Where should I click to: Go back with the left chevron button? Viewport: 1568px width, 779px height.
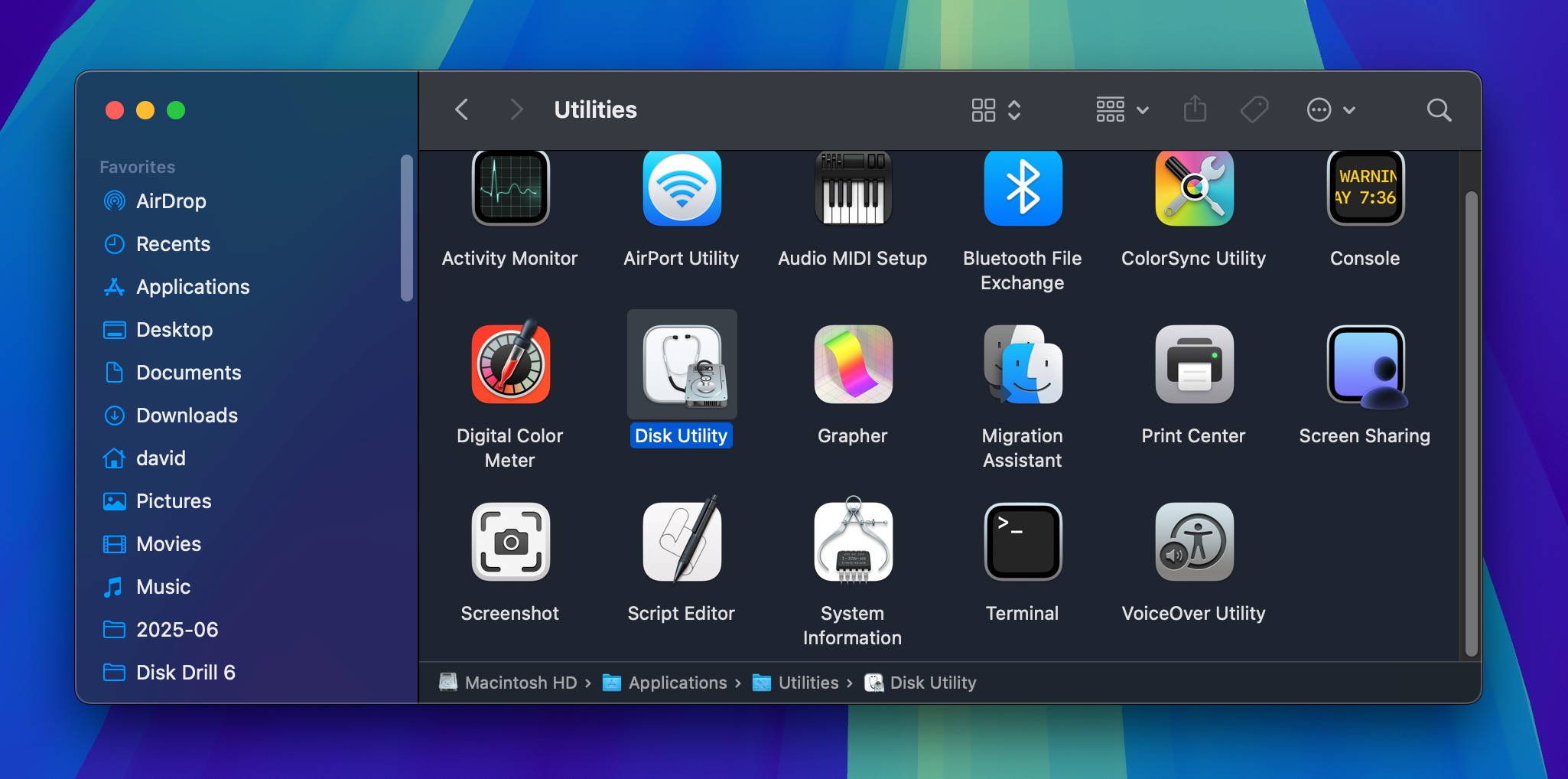coord(461,110)
